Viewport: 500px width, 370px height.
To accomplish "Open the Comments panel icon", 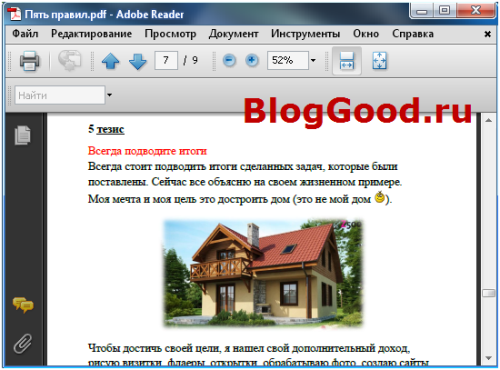I will [23, 305].
